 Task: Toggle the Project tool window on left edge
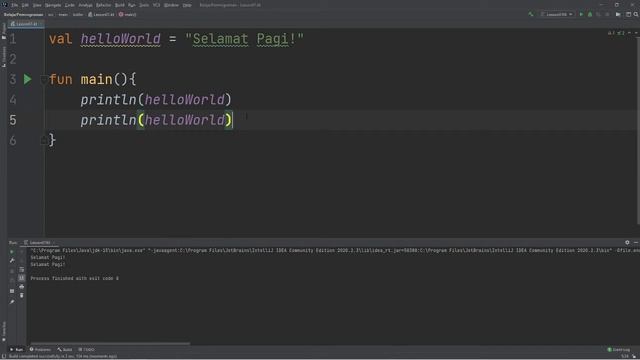point(4,31)
